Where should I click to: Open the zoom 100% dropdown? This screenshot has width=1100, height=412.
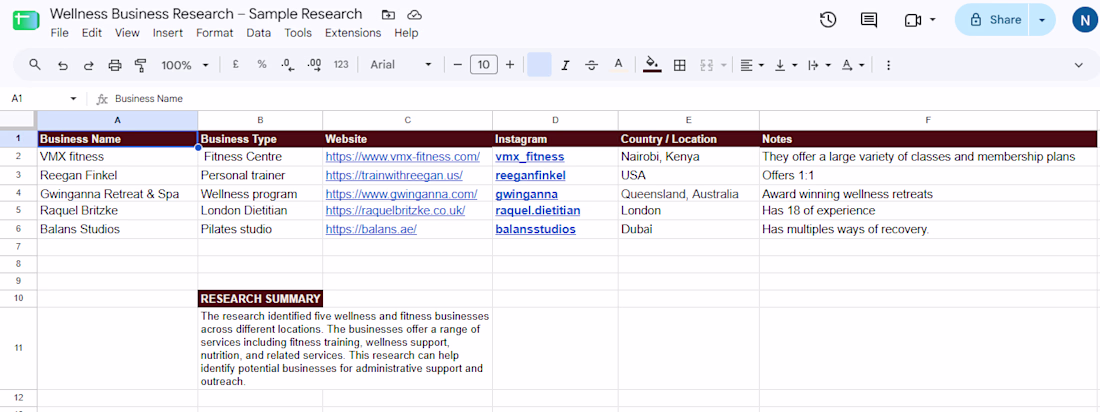point(185,65)
